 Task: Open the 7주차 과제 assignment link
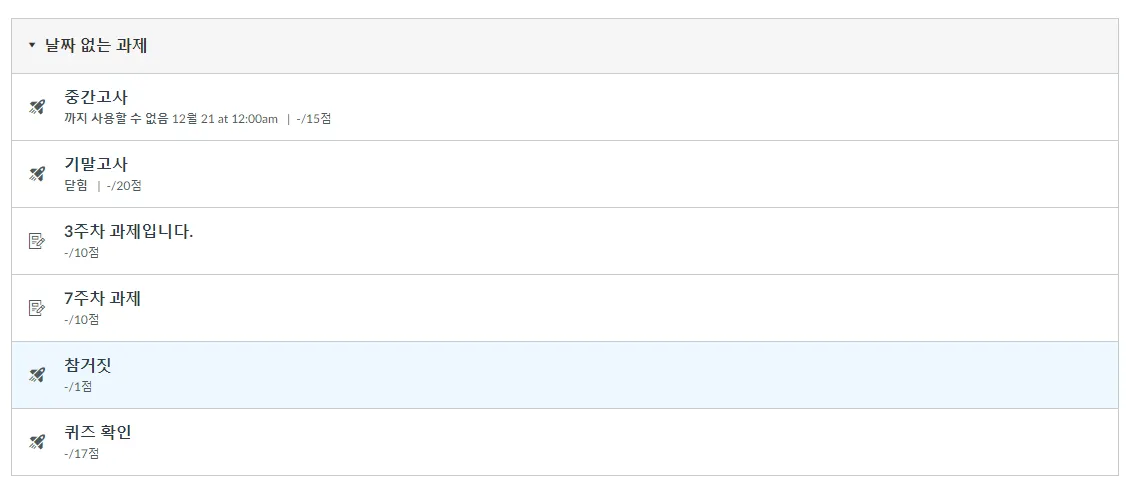pos(103,298)
